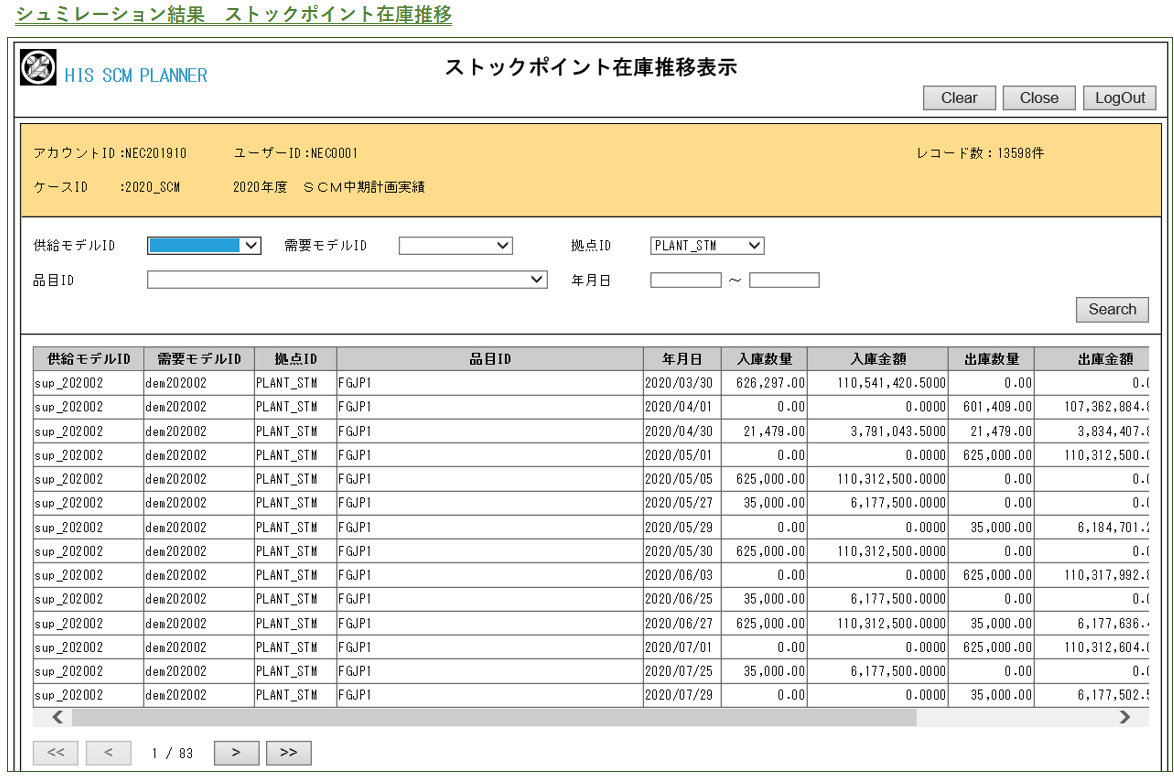Go to next page with > button
Viewport: 1174px width, 777px height.
236,753
